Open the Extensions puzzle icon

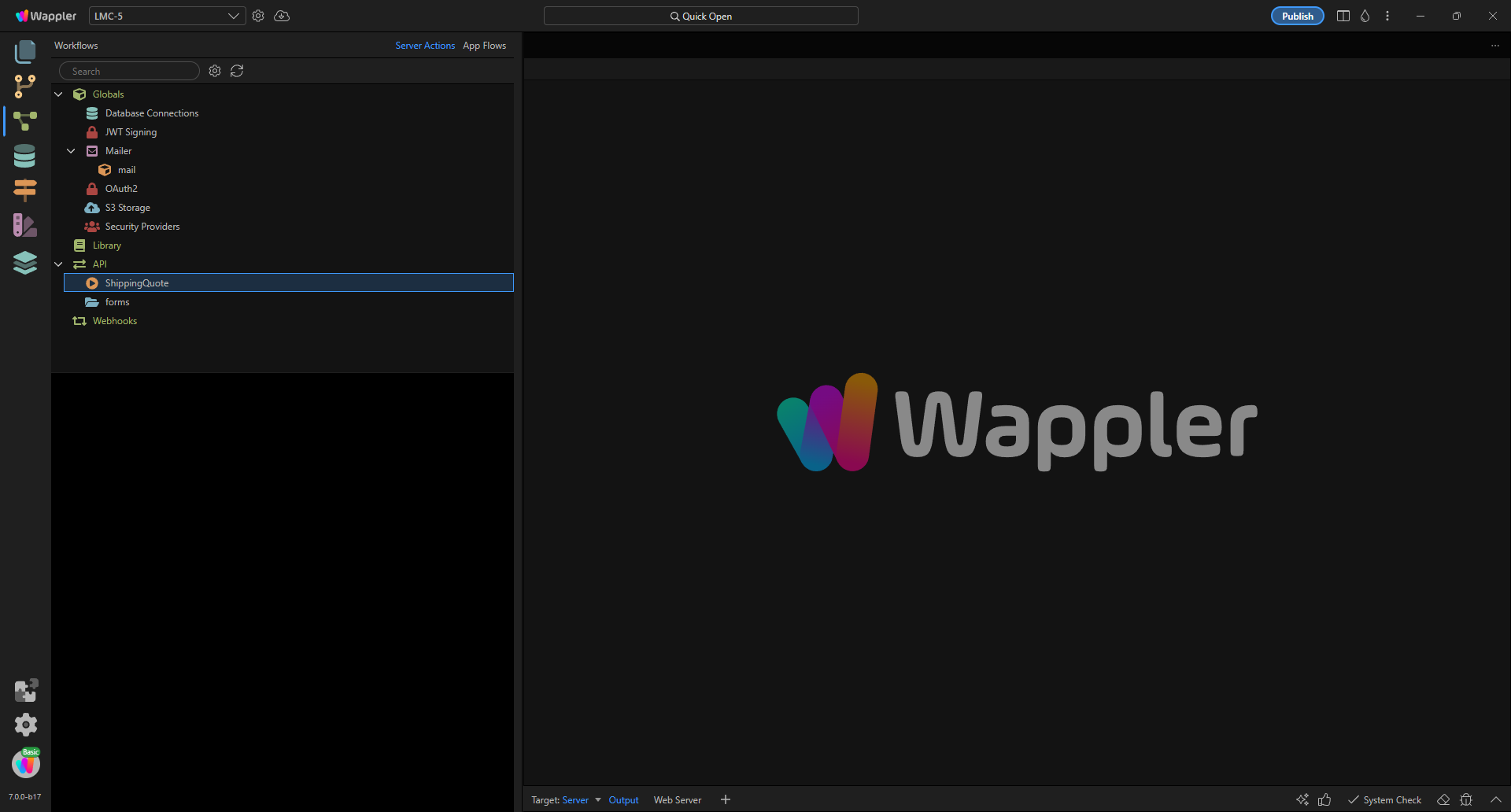coord(26,690)
